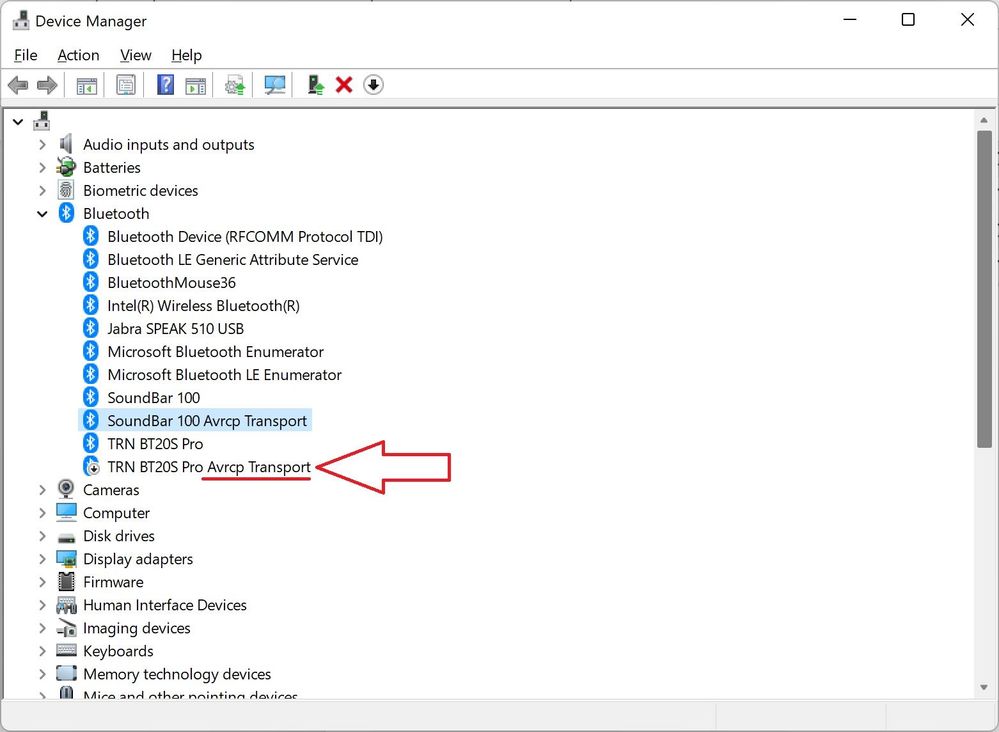Expand the Batteries category
Viewport: 999px width, 732px height.
click(42, 168)
